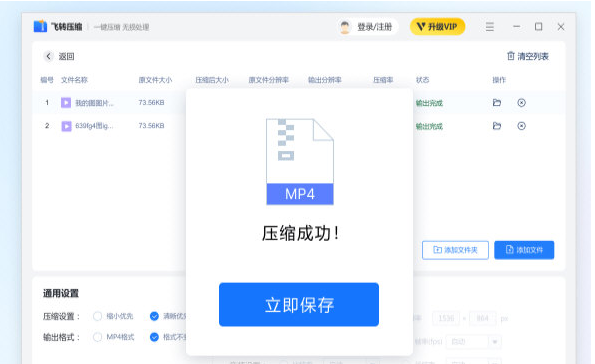
Task: Click the 添加文件夹 add folder button
Action: click(455, 250)
